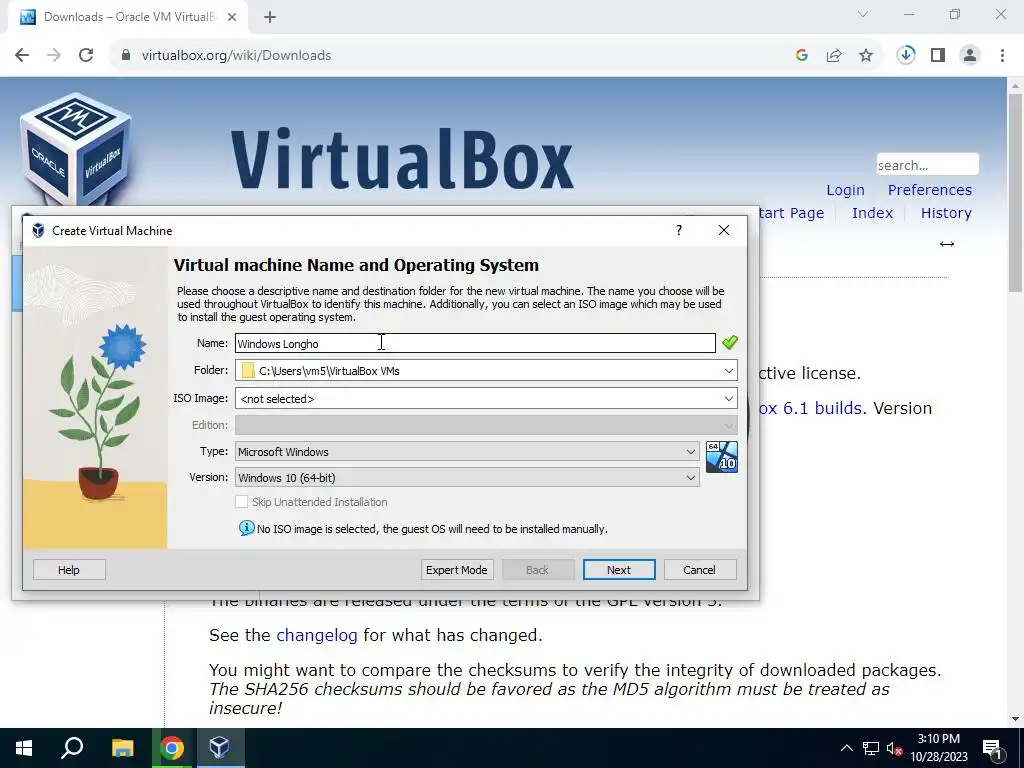Click the webpage search box

927,165
